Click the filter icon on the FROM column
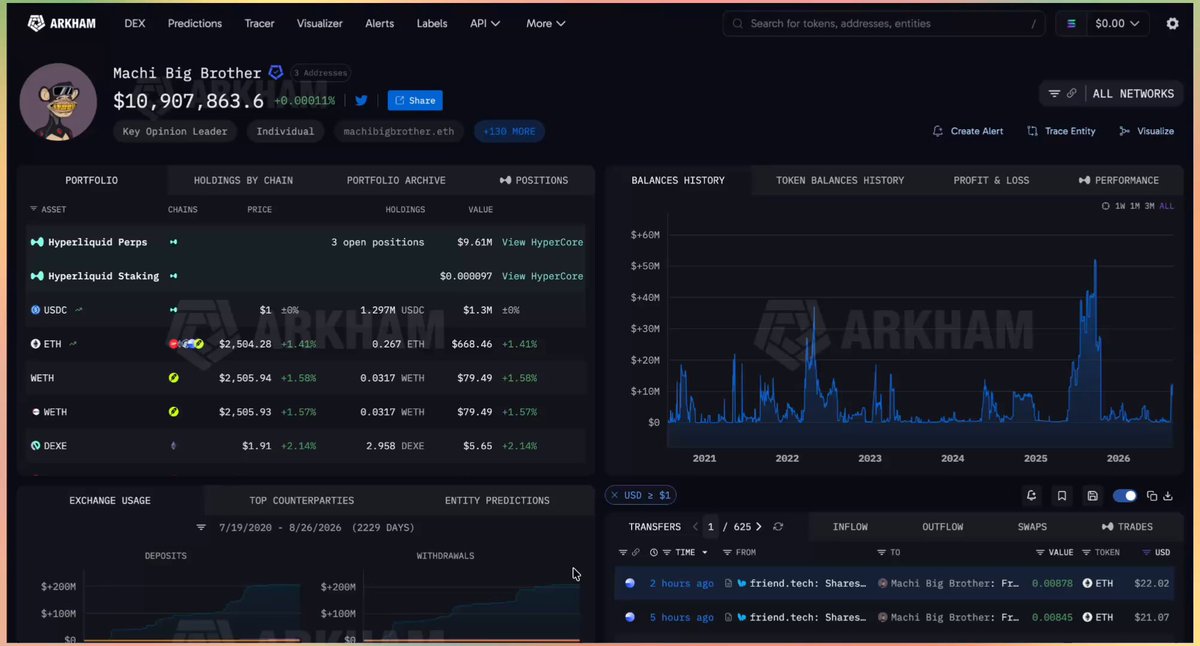This screenshot has height=646, width=1200. point(727,552)
